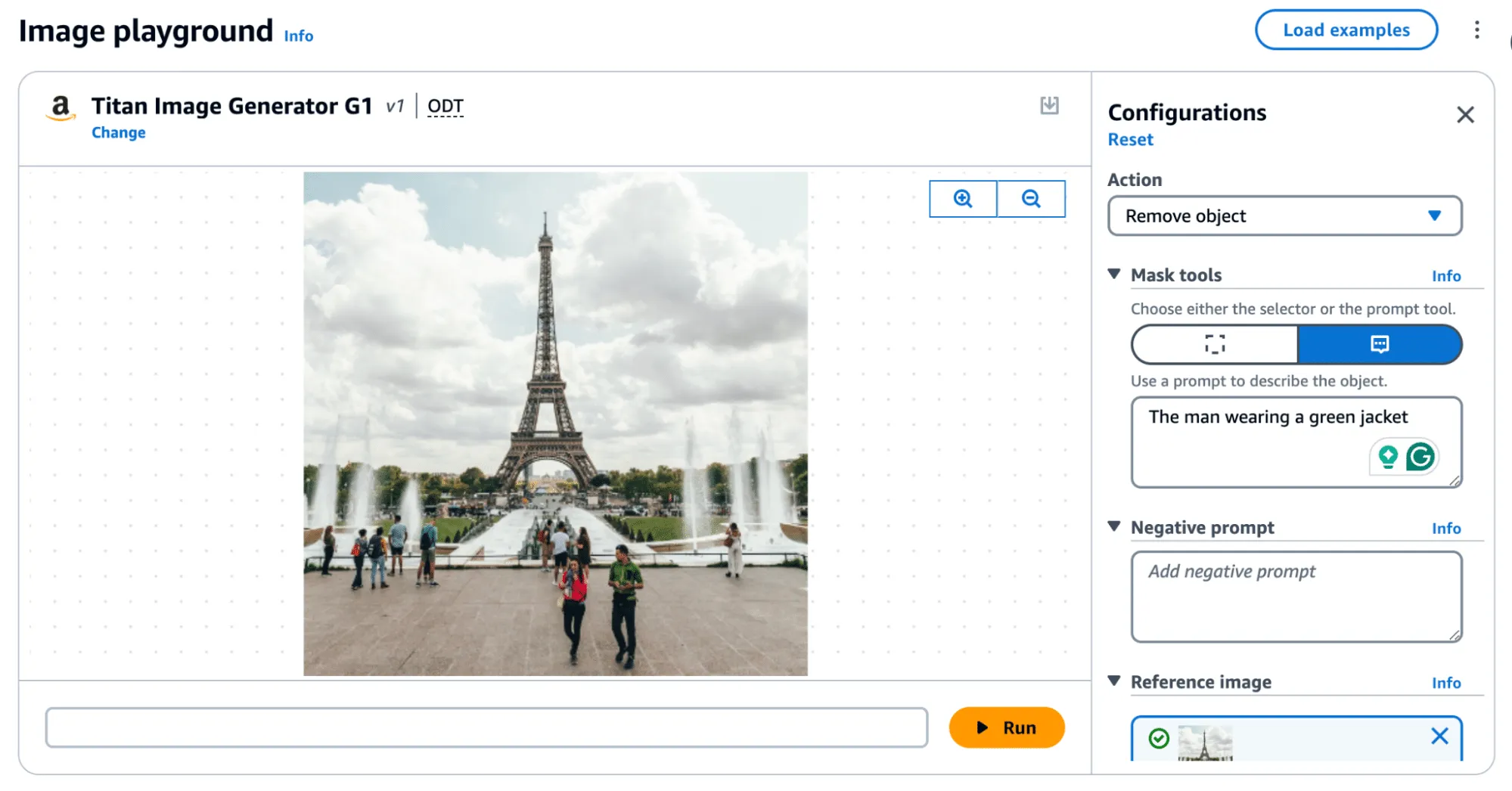1512x791 pixels.
Task: Collapse the Mask tools section
Action: (x=1114, y=275)
